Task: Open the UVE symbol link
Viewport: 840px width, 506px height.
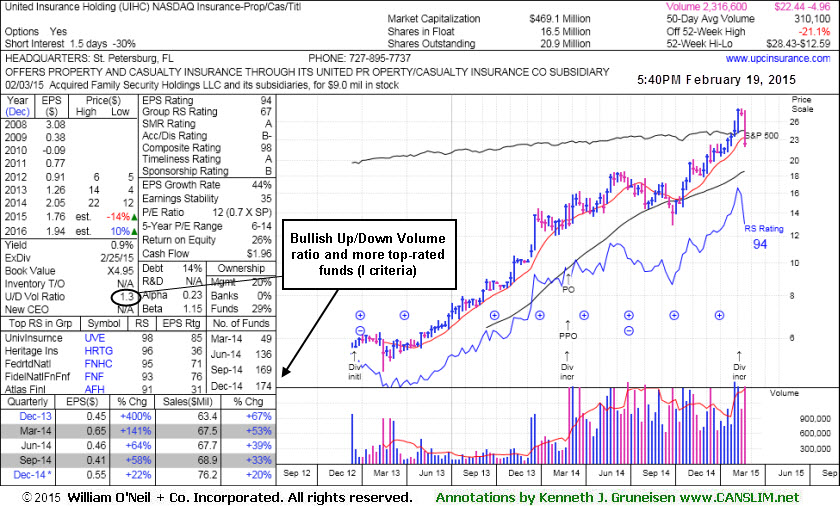Action: click(x=95, y=338)
